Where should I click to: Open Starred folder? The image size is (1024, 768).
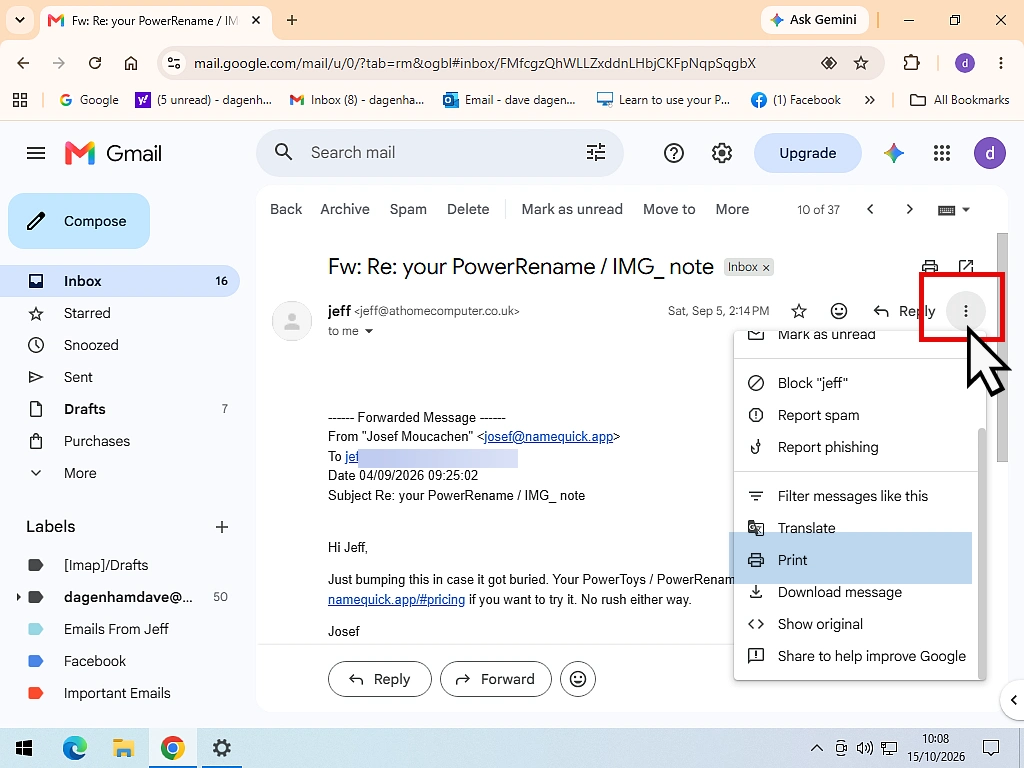point(120,313)
